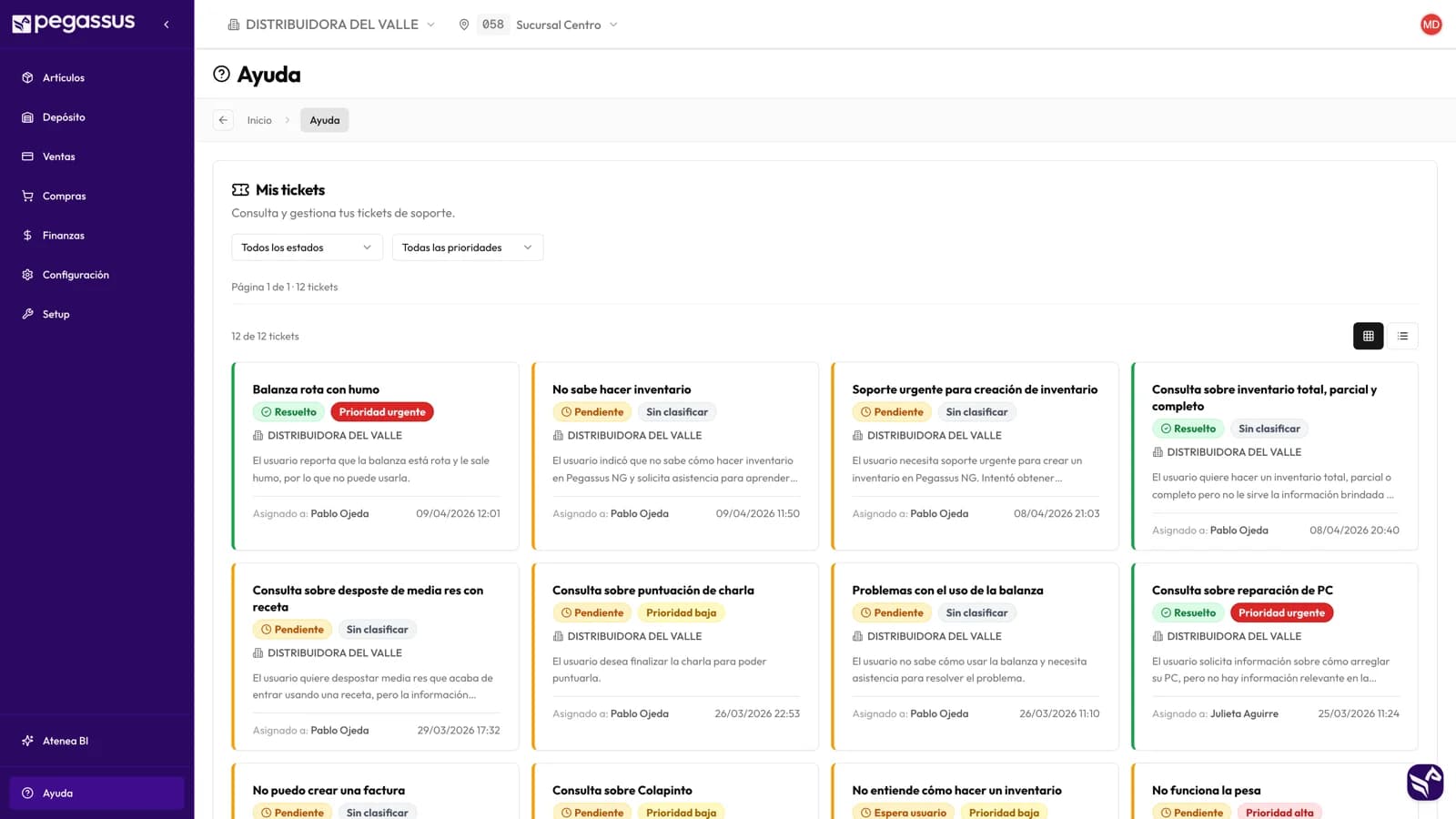This screenshot has width=1456, height=819.
Task: Click the Depósito sidebar icon
Action: [x=27, y=117]
